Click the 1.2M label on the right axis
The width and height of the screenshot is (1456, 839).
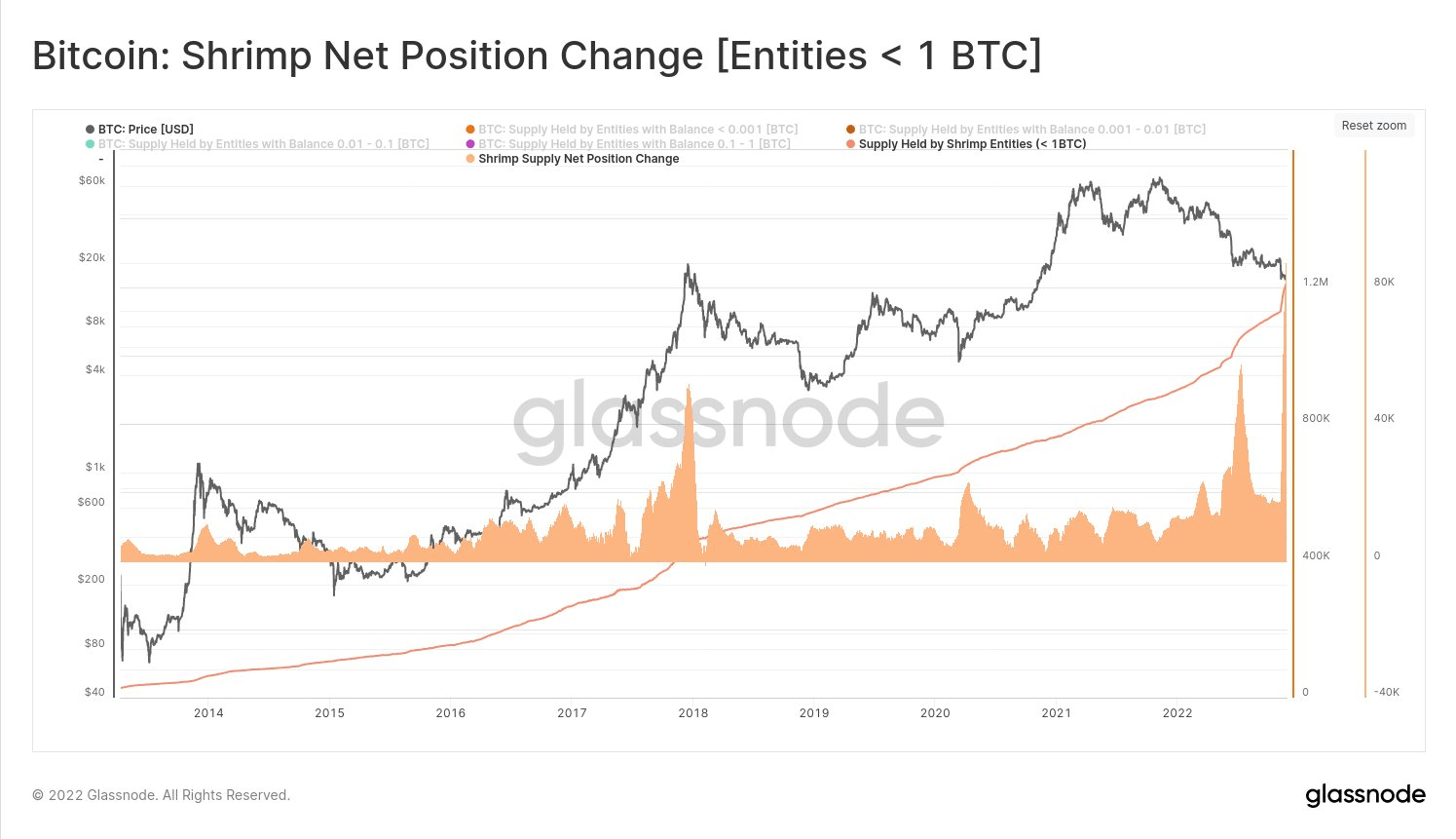click(1316, 282)
